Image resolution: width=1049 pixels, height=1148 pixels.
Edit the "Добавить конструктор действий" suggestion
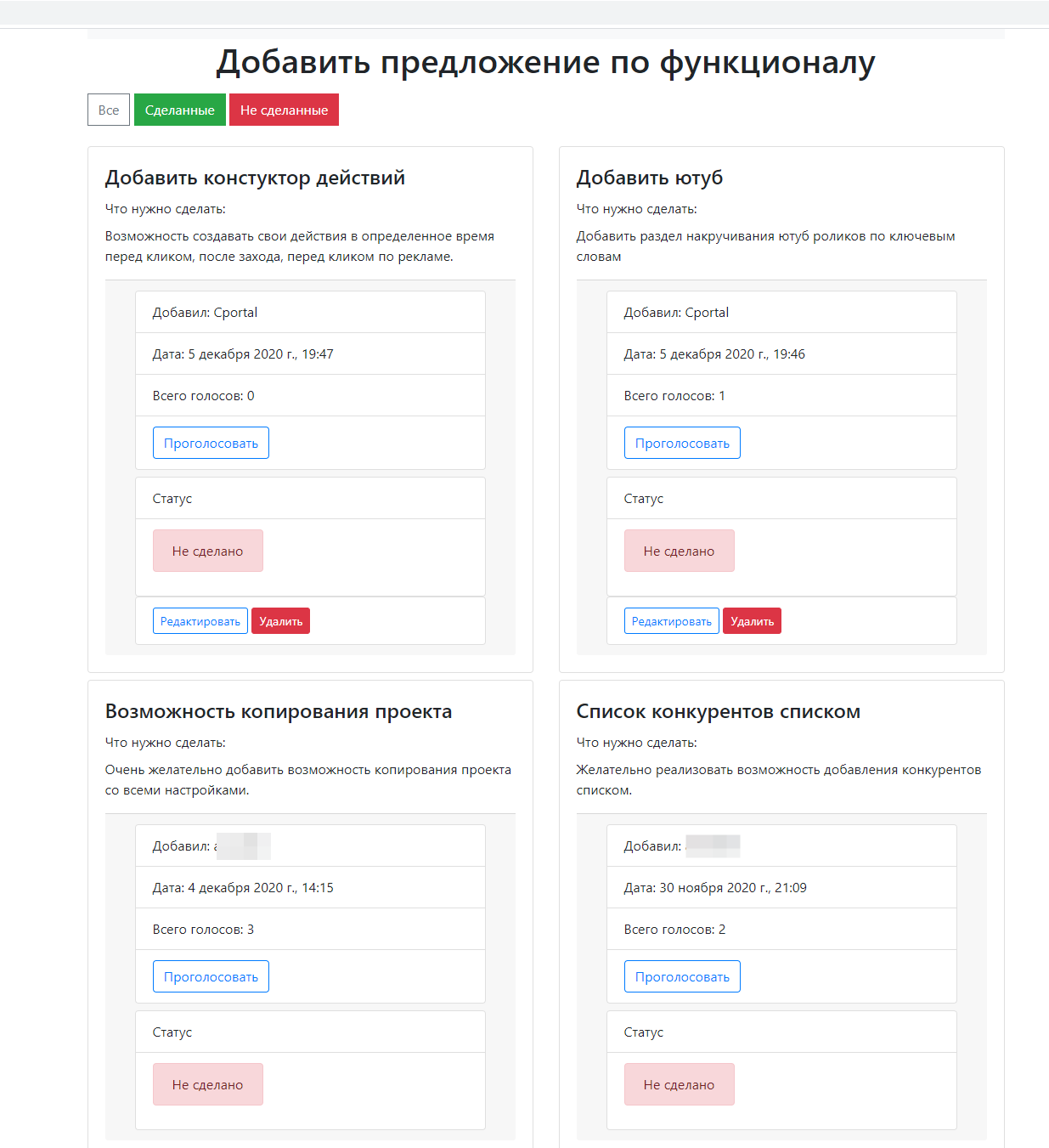tap(200, 621)
